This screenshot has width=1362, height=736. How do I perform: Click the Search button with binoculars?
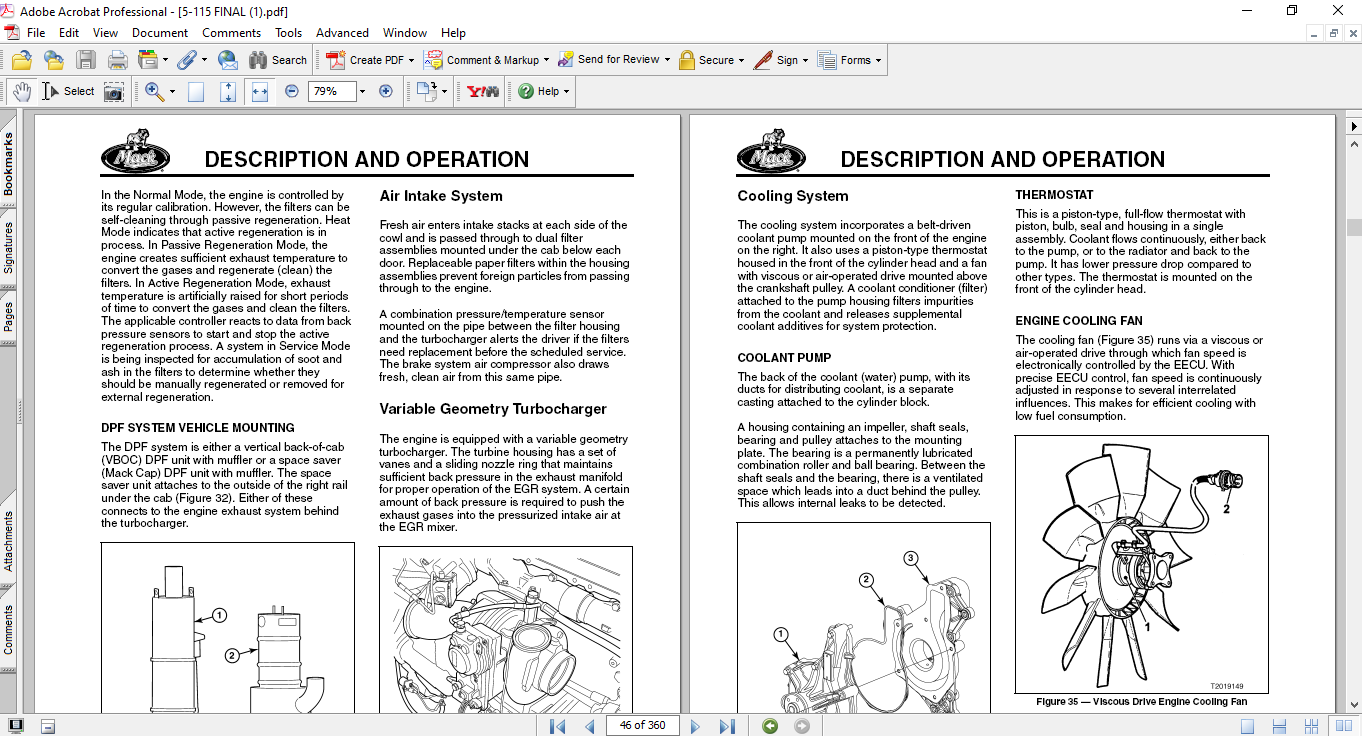[278, 60]
